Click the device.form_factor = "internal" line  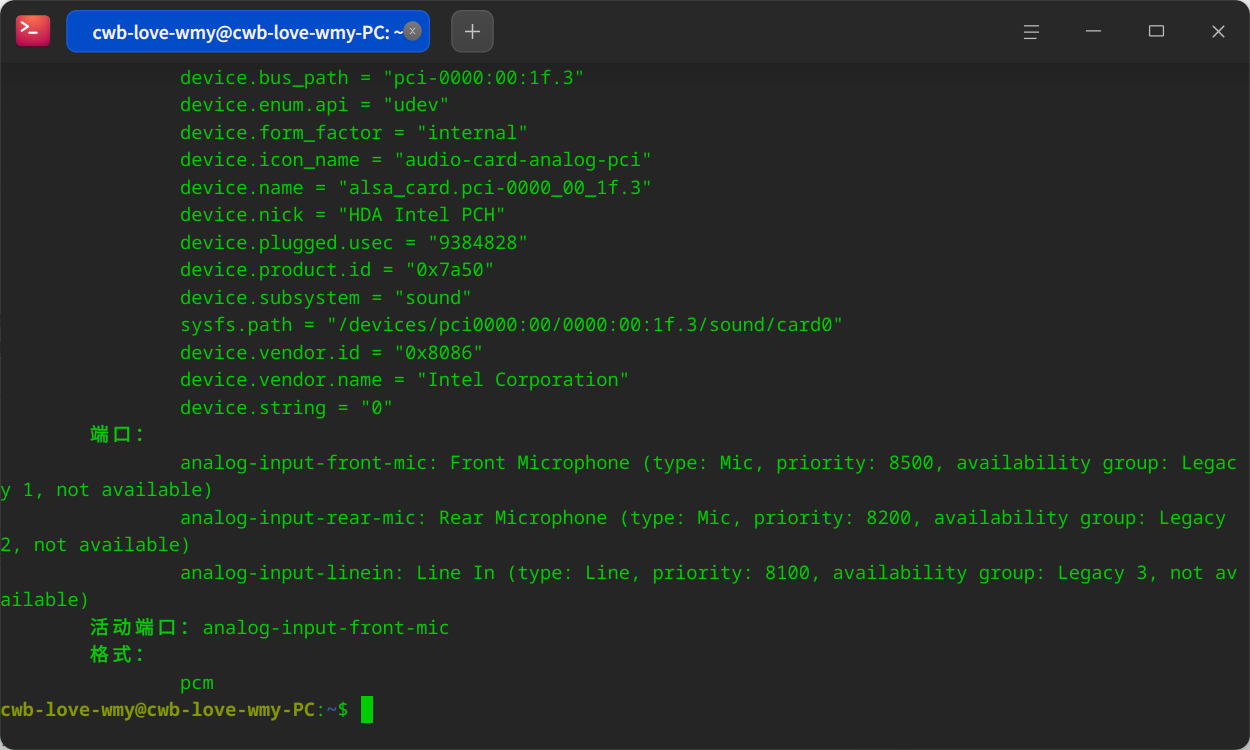(x=354, y=133)
